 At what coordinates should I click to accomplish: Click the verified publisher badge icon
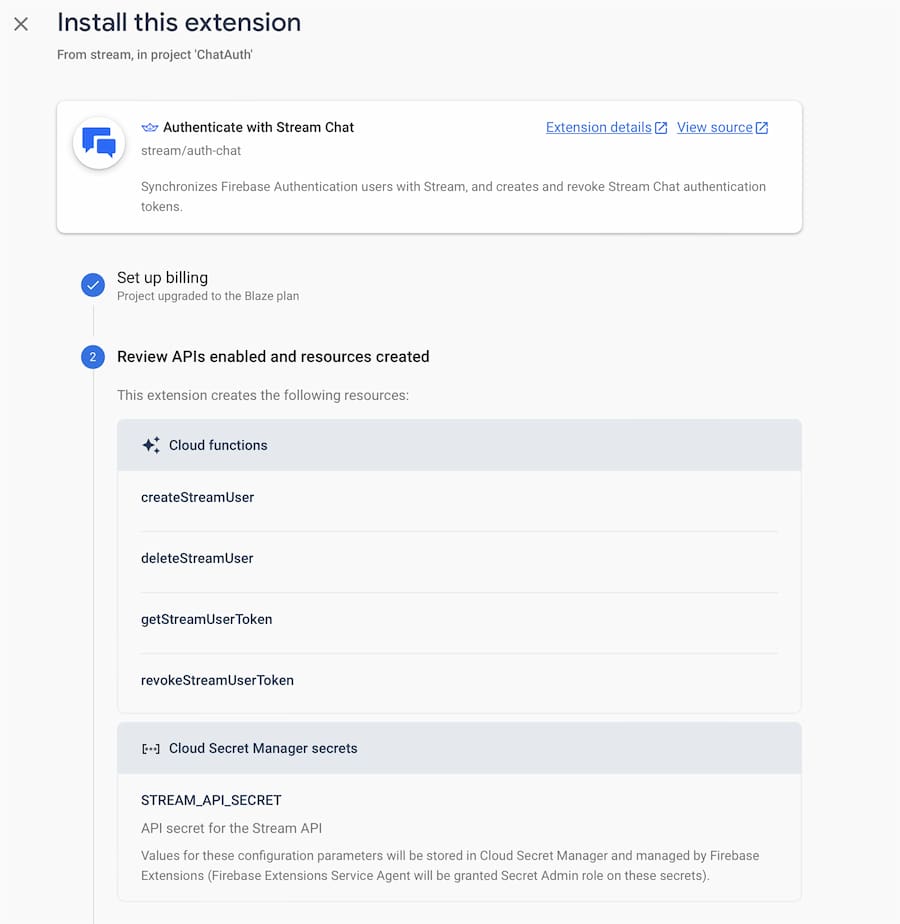pyautogui.click(x=150, y=127)
